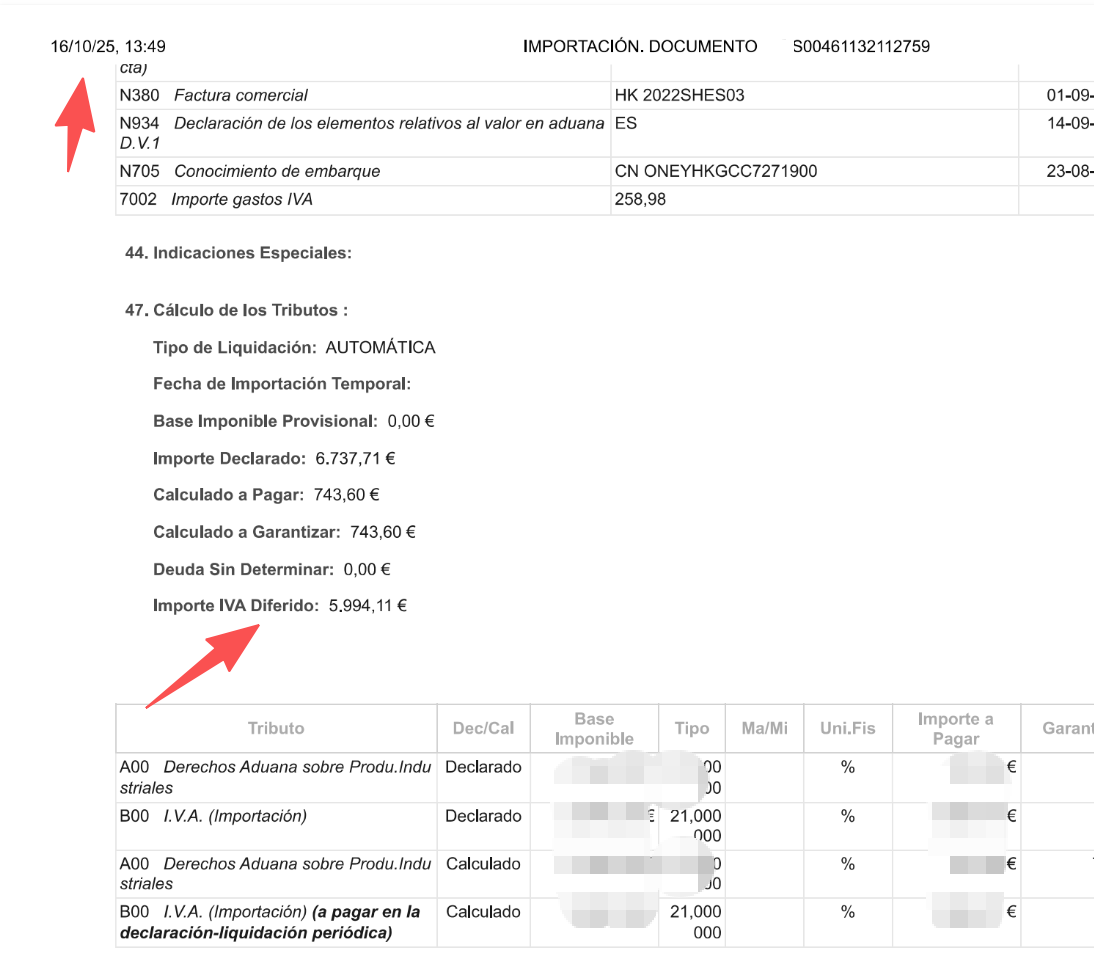The width and height of the screenshot is (1094, 978).
Task: Select the Importe IVA Diferido amount 5.994,11 €
Action: click(x=367, y=606)
